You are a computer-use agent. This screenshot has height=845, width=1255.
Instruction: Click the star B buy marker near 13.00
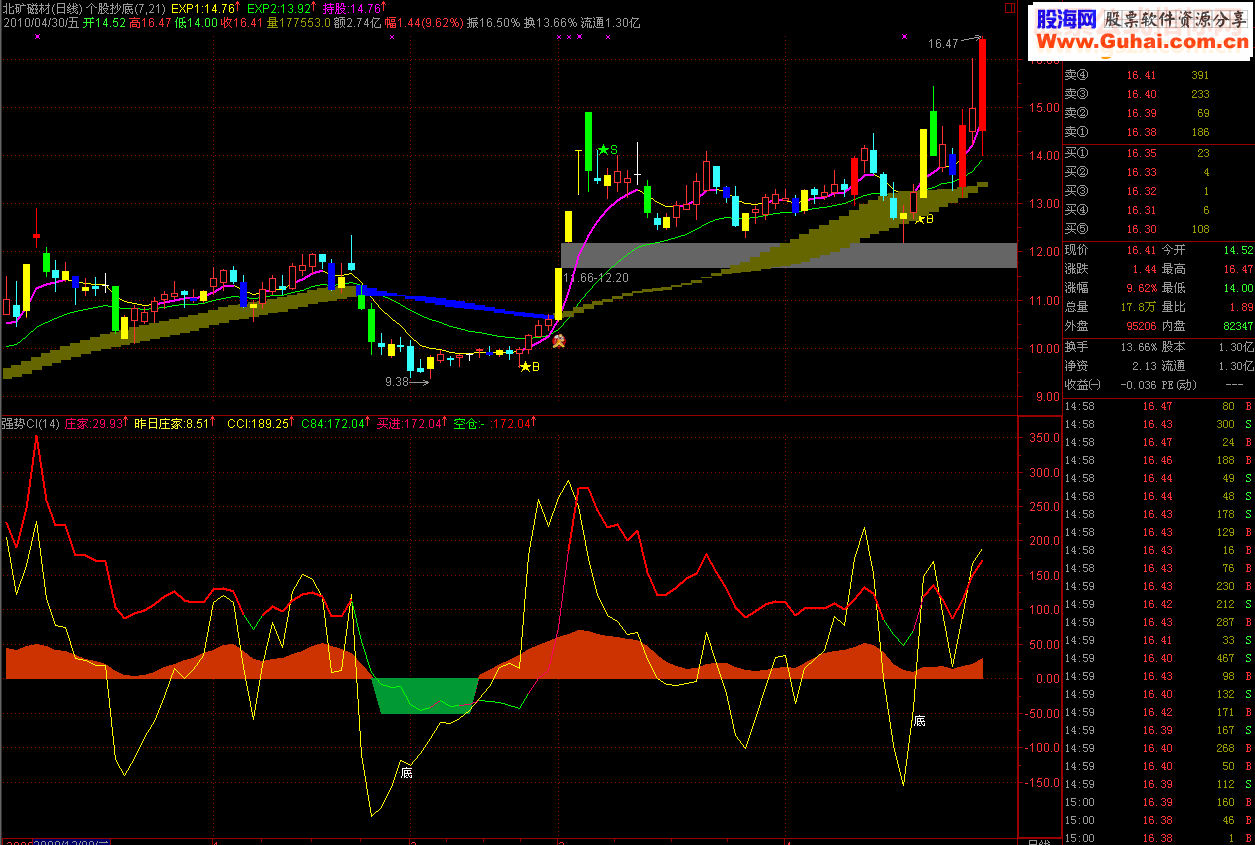[x=924, y=218]
